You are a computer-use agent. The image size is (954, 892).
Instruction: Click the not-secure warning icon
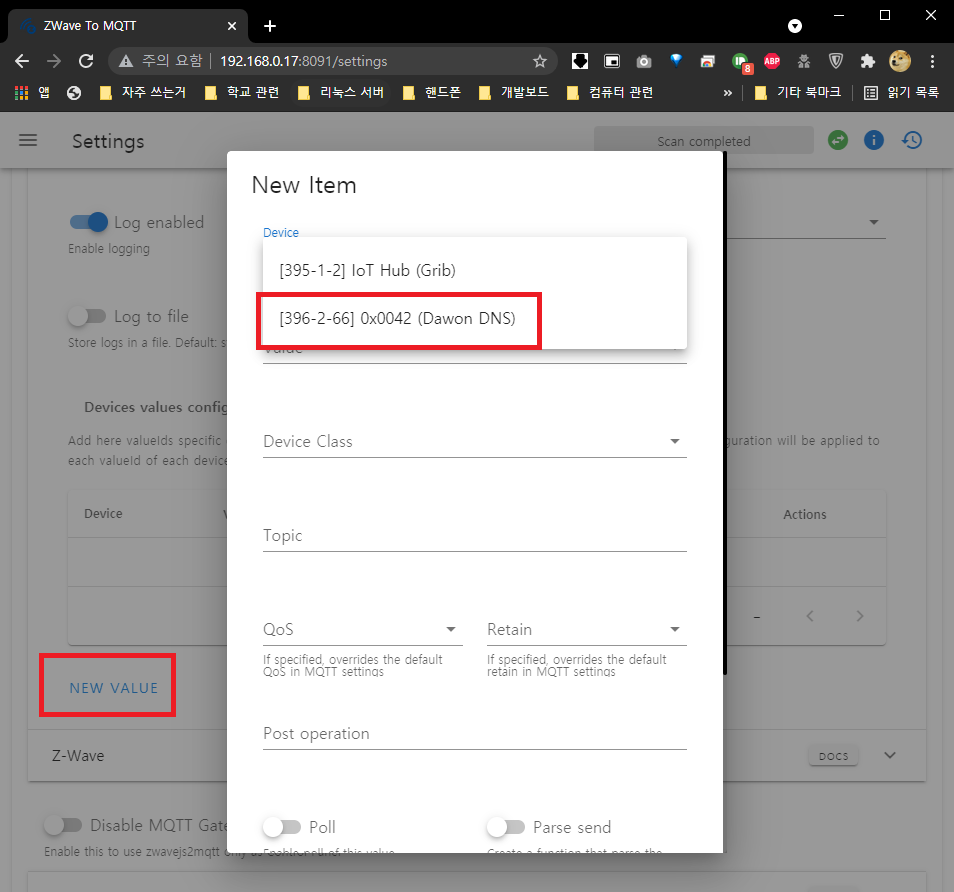pyautogui.click(x=126, y=61)
